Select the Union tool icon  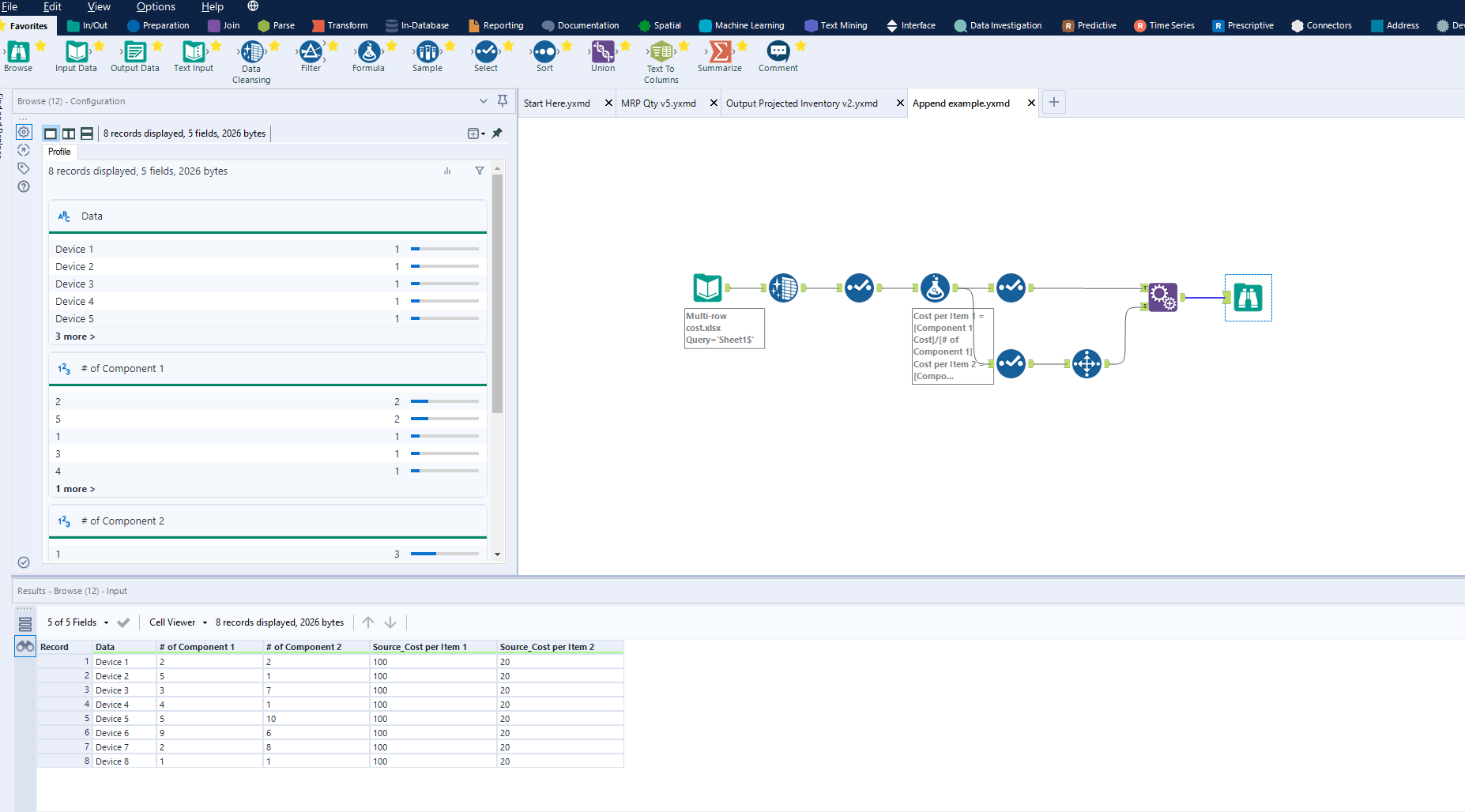click(x=603, y=53)
